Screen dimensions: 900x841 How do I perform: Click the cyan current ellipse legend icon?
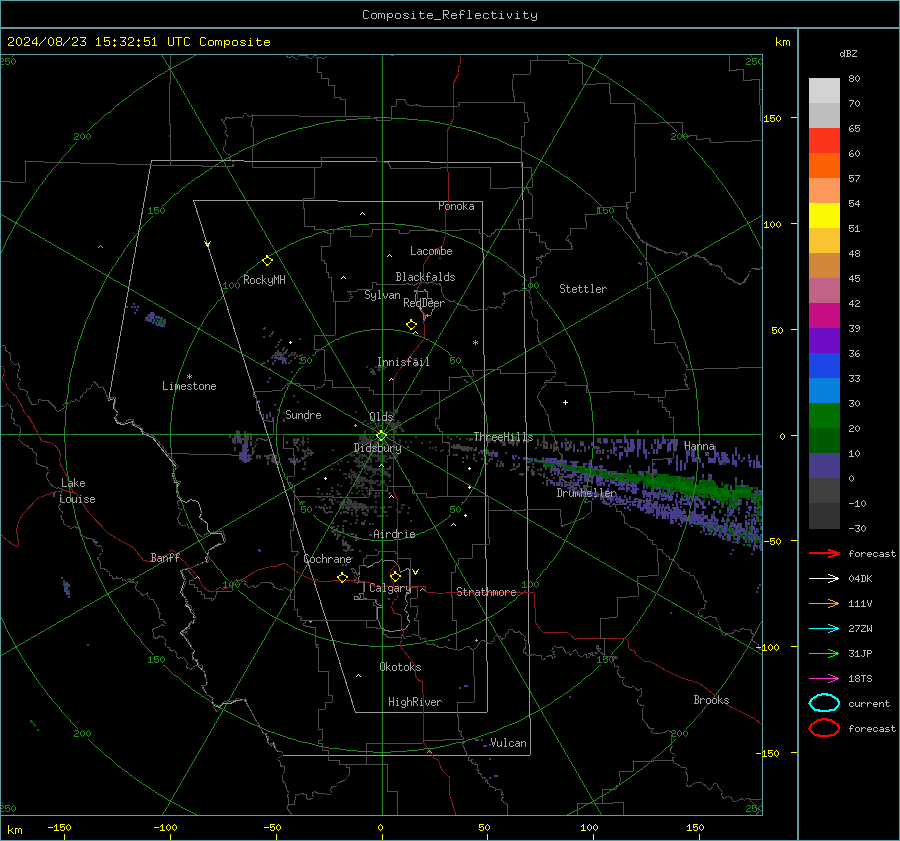point(824,703)
